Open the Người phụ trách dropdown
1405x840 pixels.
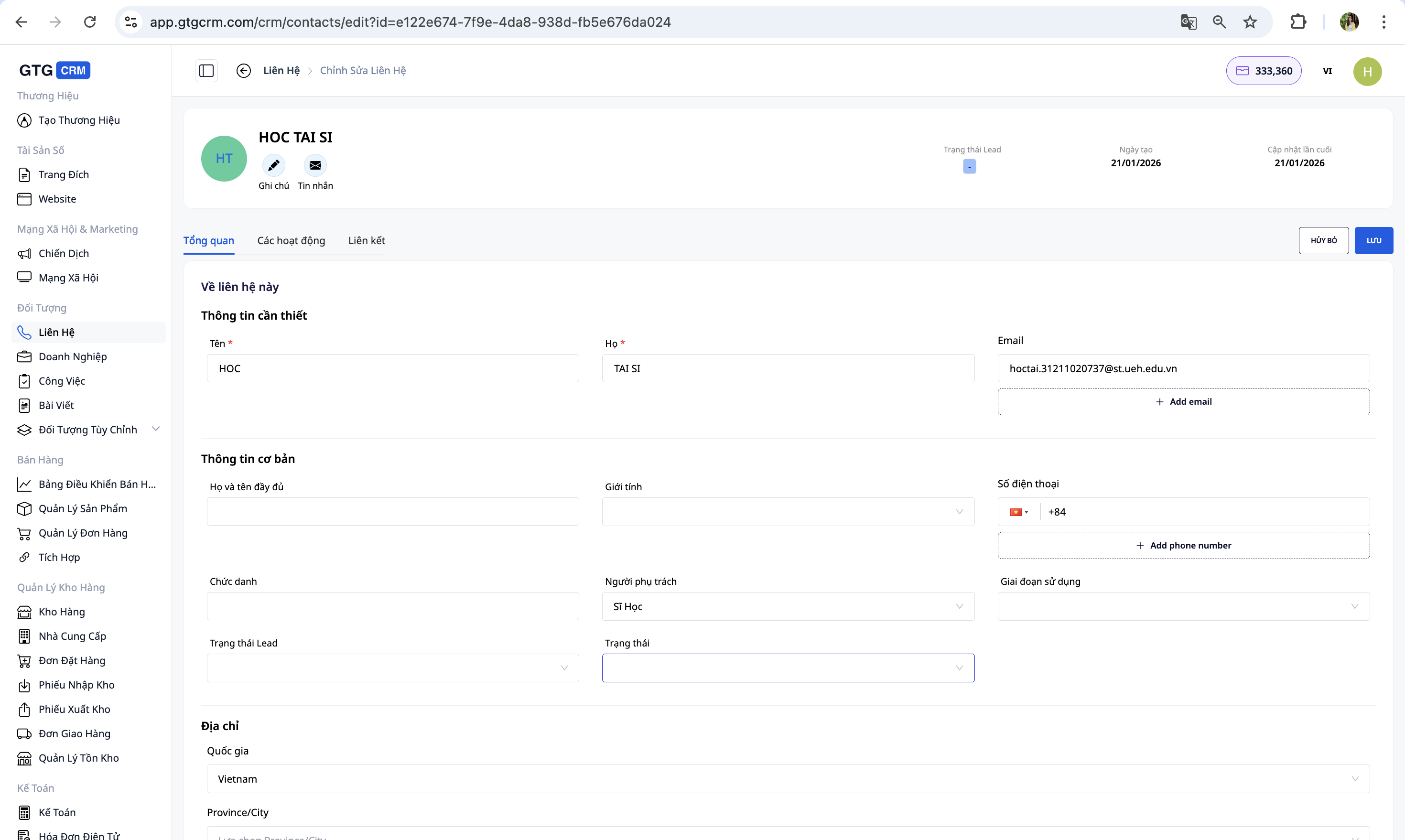[x=788, y=606]
